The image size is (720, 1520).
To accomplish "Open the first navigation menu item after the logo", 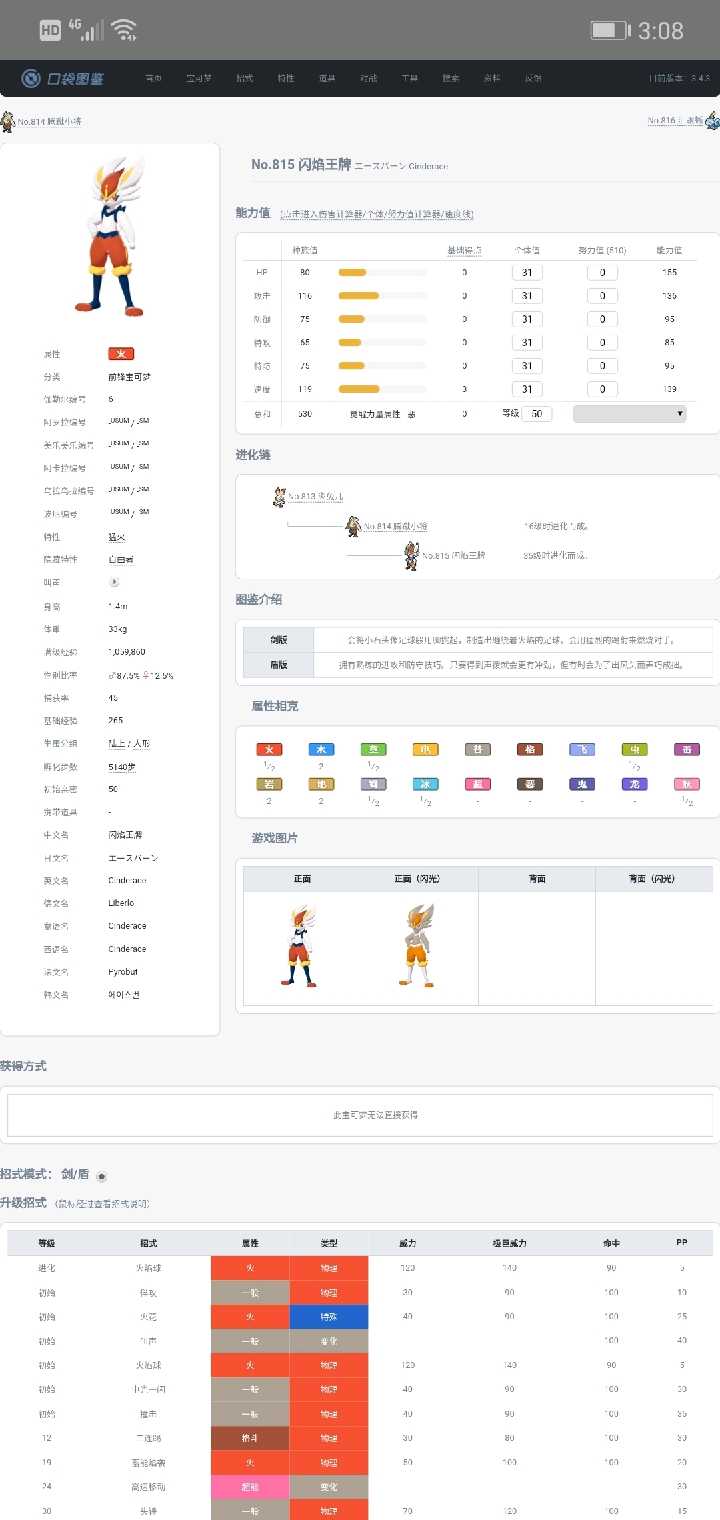I will coord(153,78).
